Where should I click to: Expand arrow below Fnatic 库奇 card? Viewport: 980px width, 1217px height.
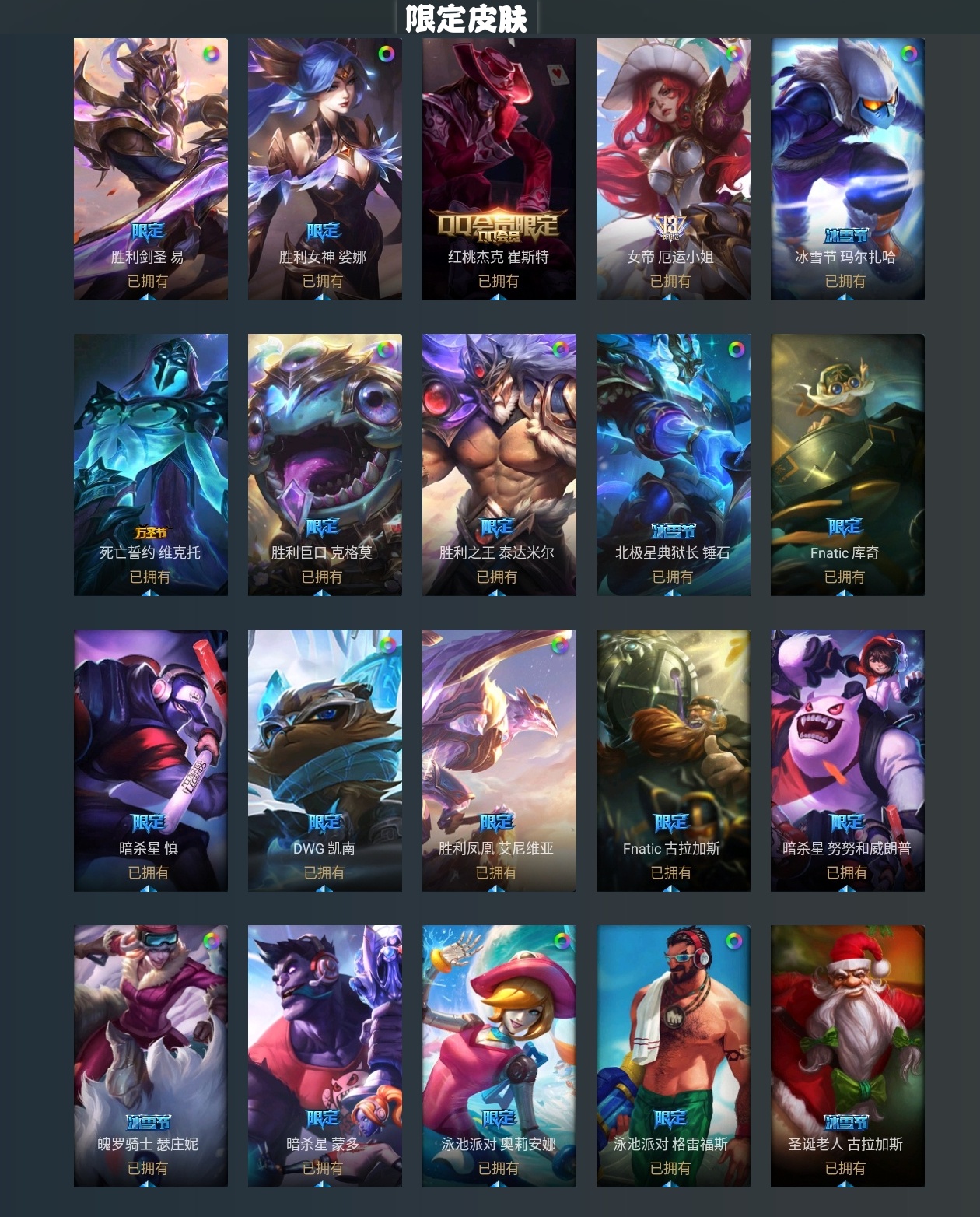click(846, 593)
